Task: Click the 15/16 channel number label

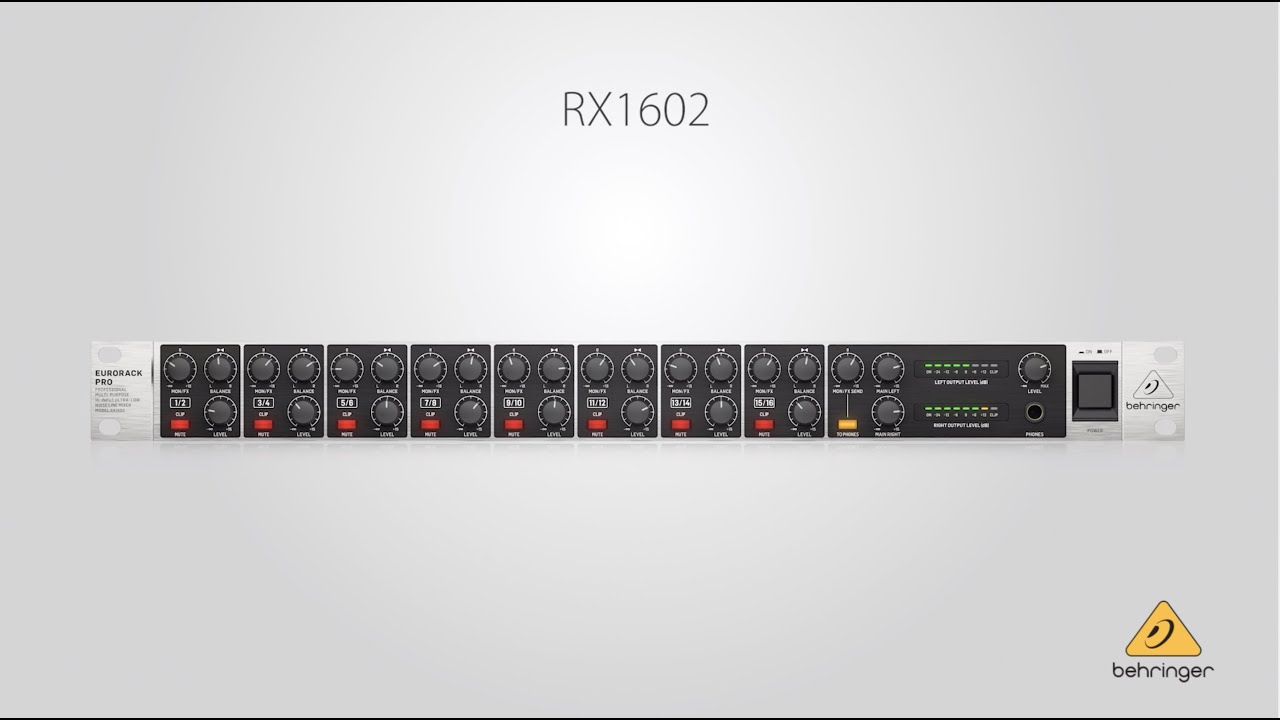Action: click(764, 402)
